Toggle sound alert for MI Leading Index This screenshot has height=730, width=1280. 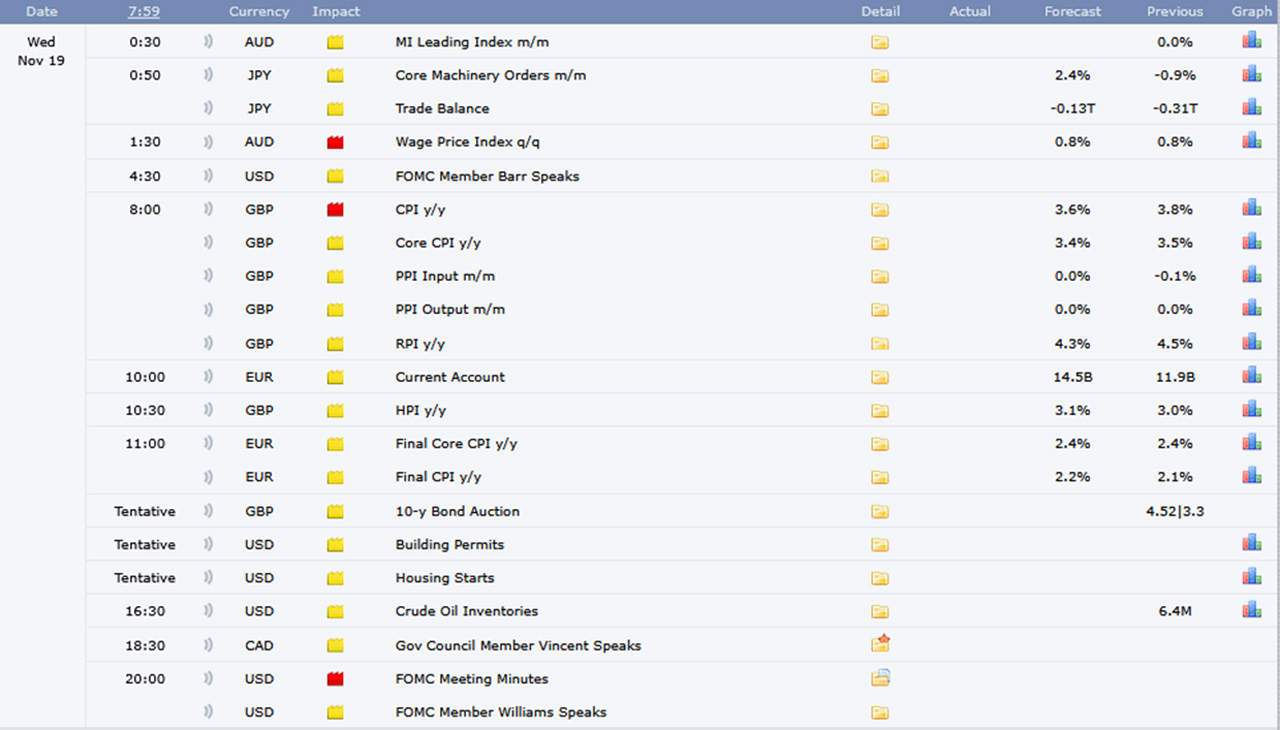click(x=208, y=42)
